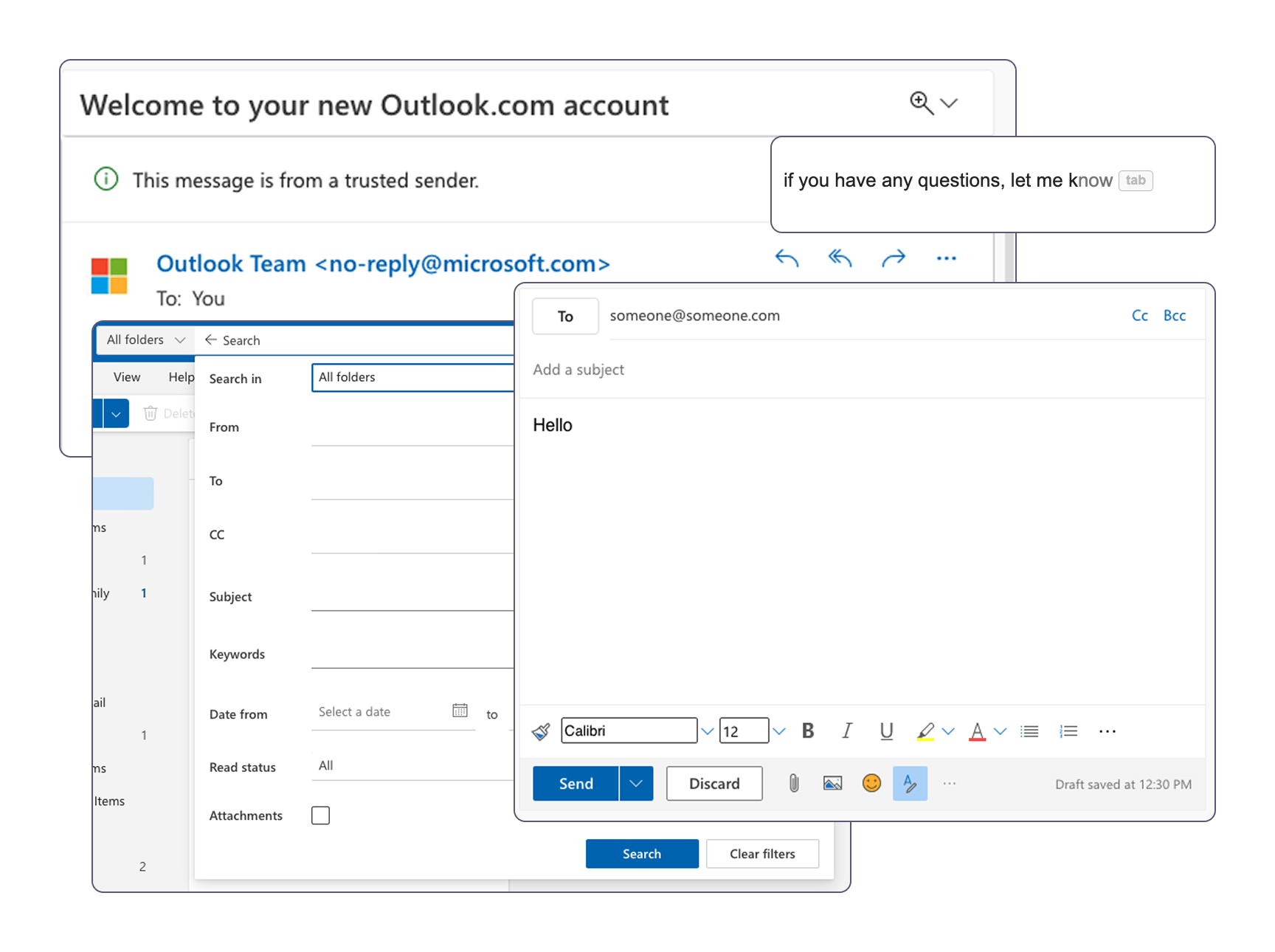Click the Format painter icon

[x=541, y=731]
